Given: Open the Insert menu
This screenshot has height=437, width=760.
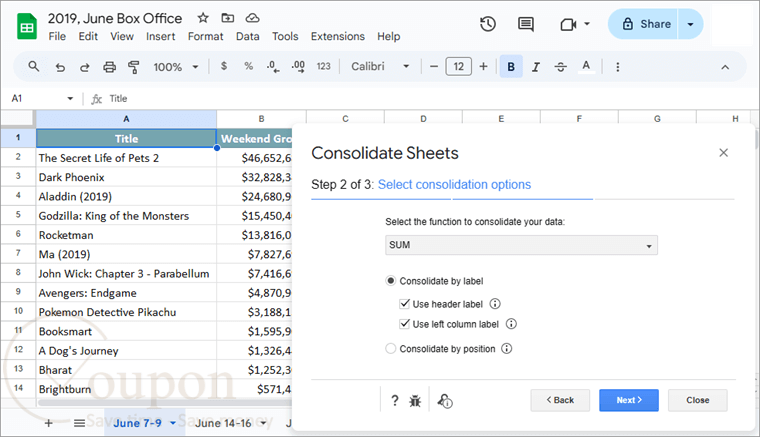Looking at the screenshot, I should pos(160,36).
